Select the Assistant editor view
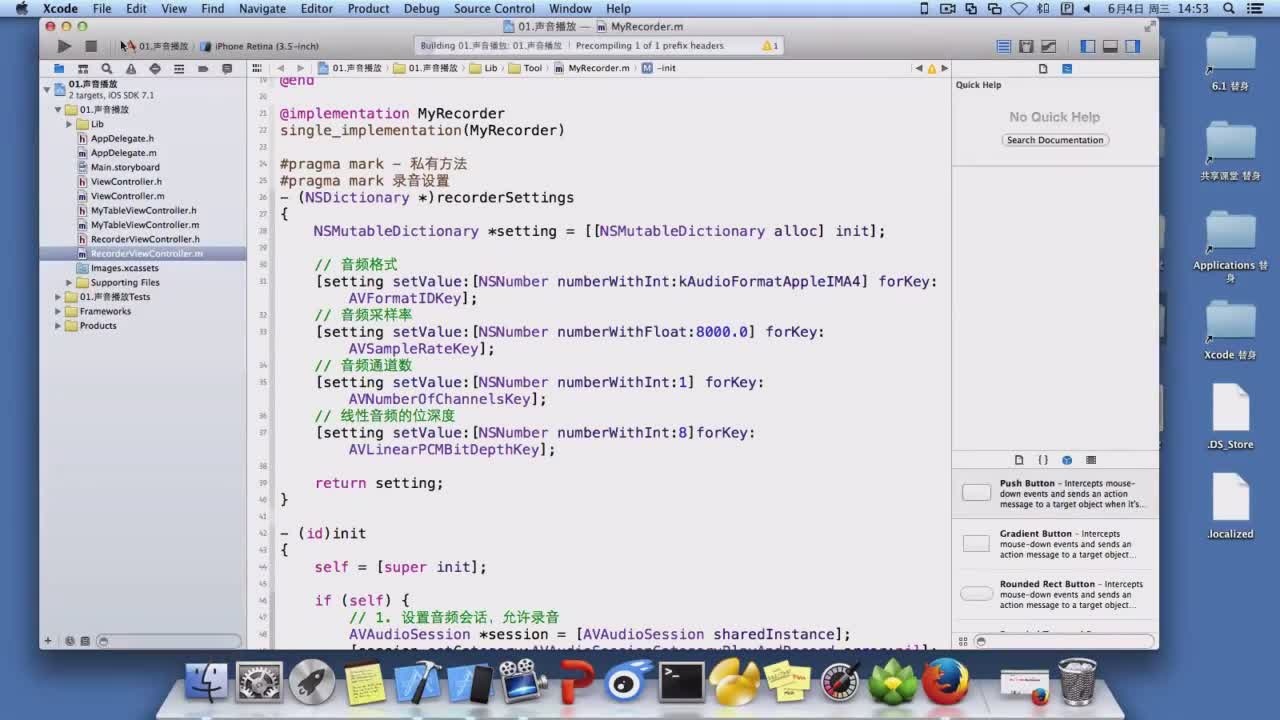1280x720 pixels. (1026, 46)
